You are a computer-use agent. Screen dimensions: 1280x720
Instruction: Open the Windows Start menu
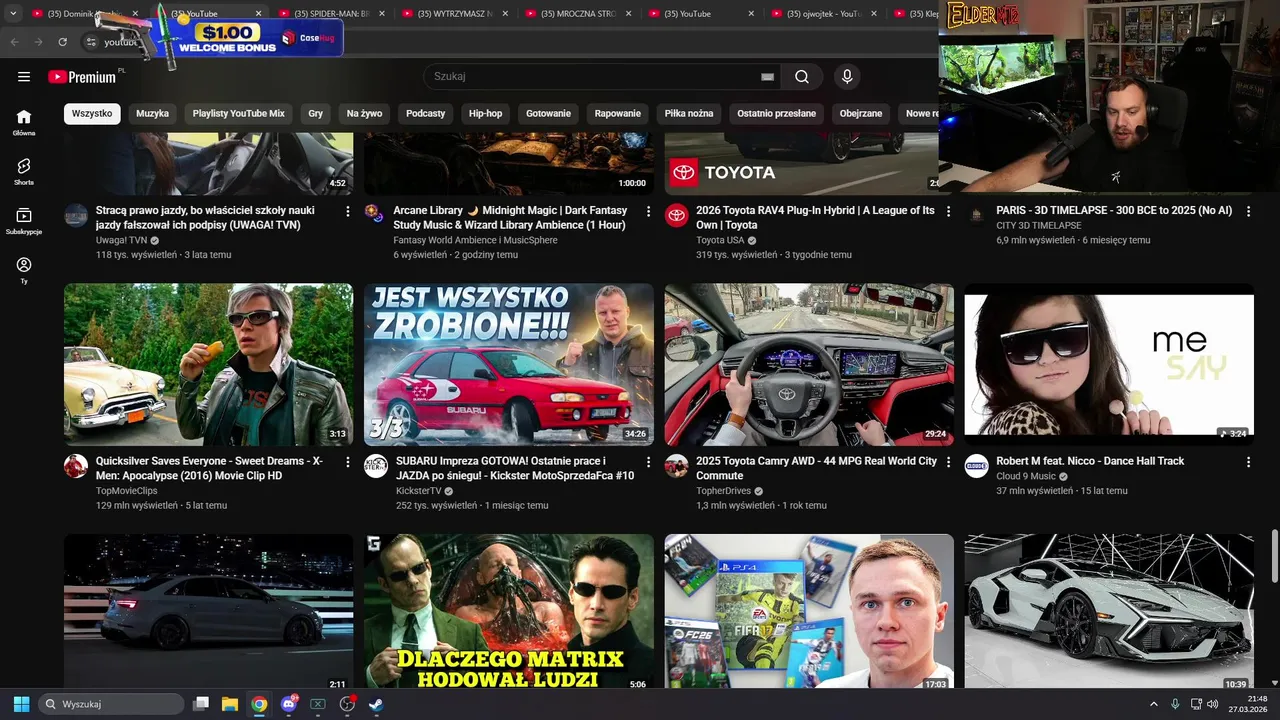pos(21,704)
